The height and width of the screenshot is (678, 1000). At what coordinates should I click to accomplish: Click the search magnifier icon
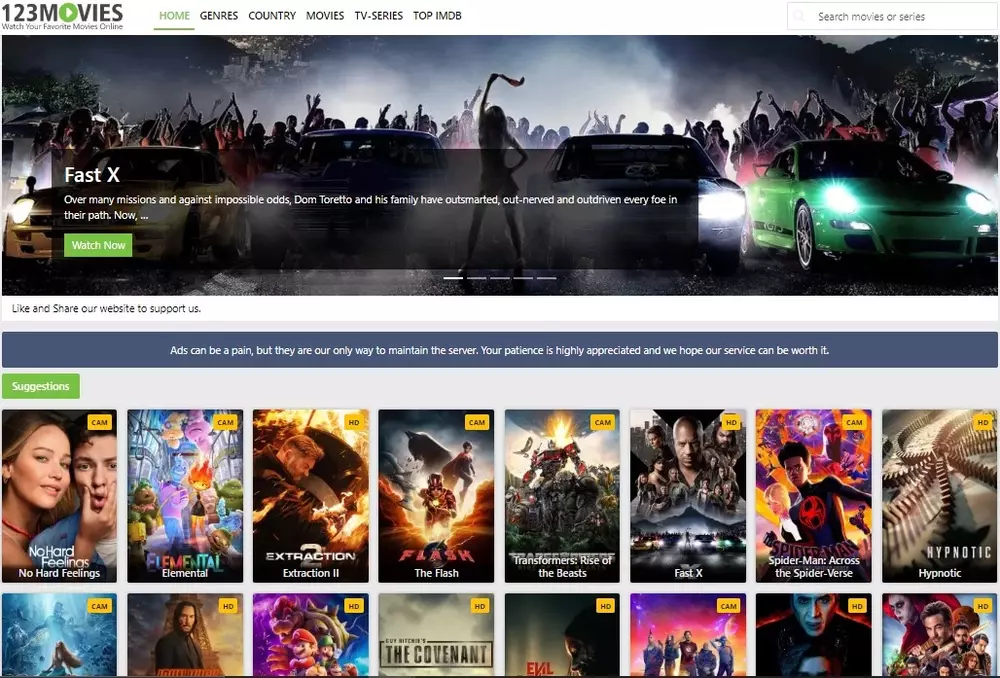799,17
